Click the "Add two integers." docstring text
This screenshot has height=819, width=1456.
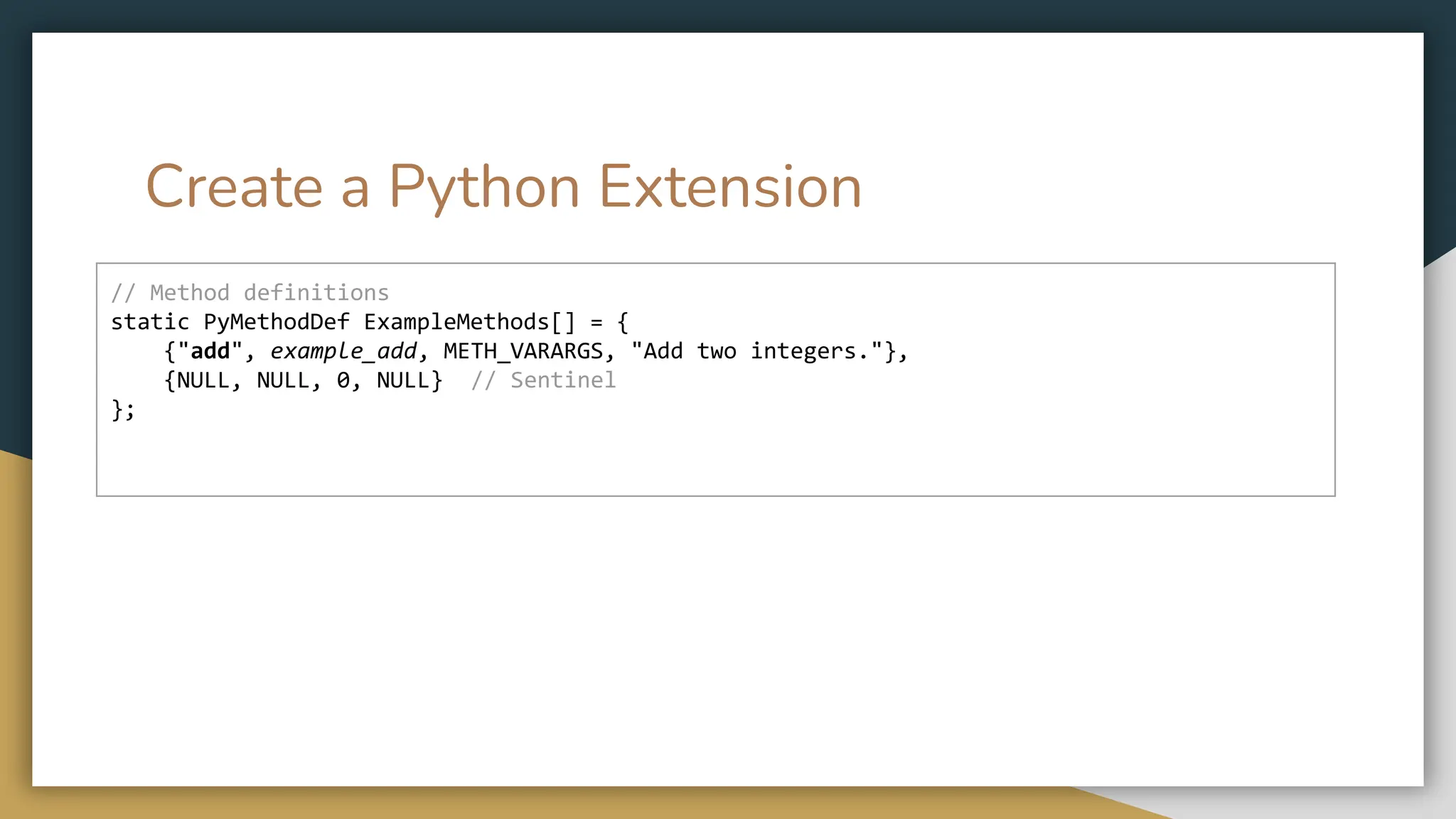coord(756,351)
